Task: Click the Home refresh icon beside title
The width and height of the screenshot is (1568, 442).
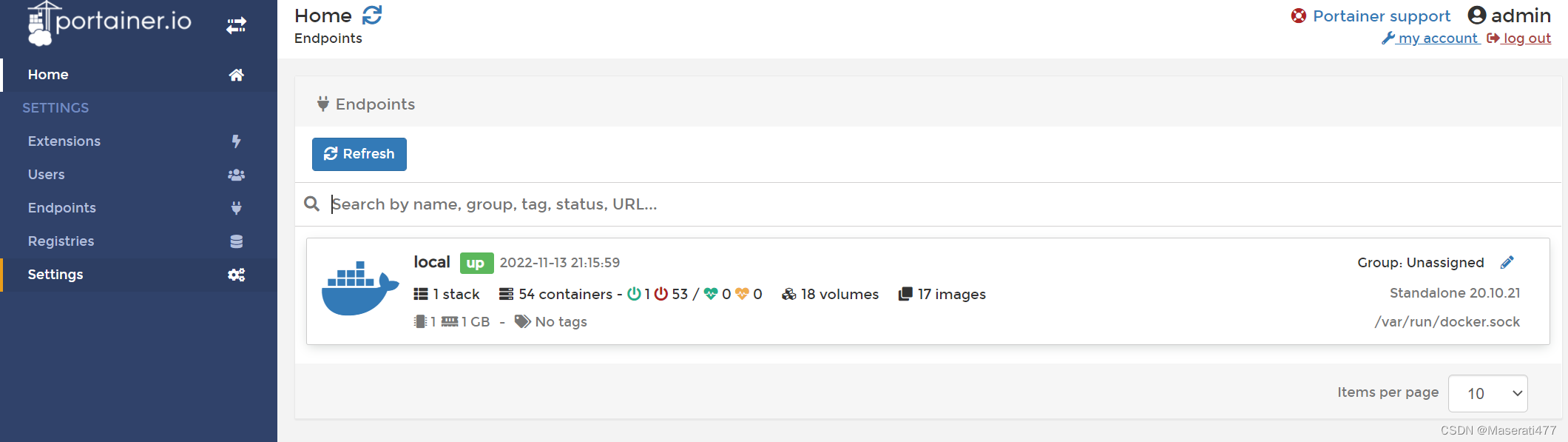Action: 372,15
